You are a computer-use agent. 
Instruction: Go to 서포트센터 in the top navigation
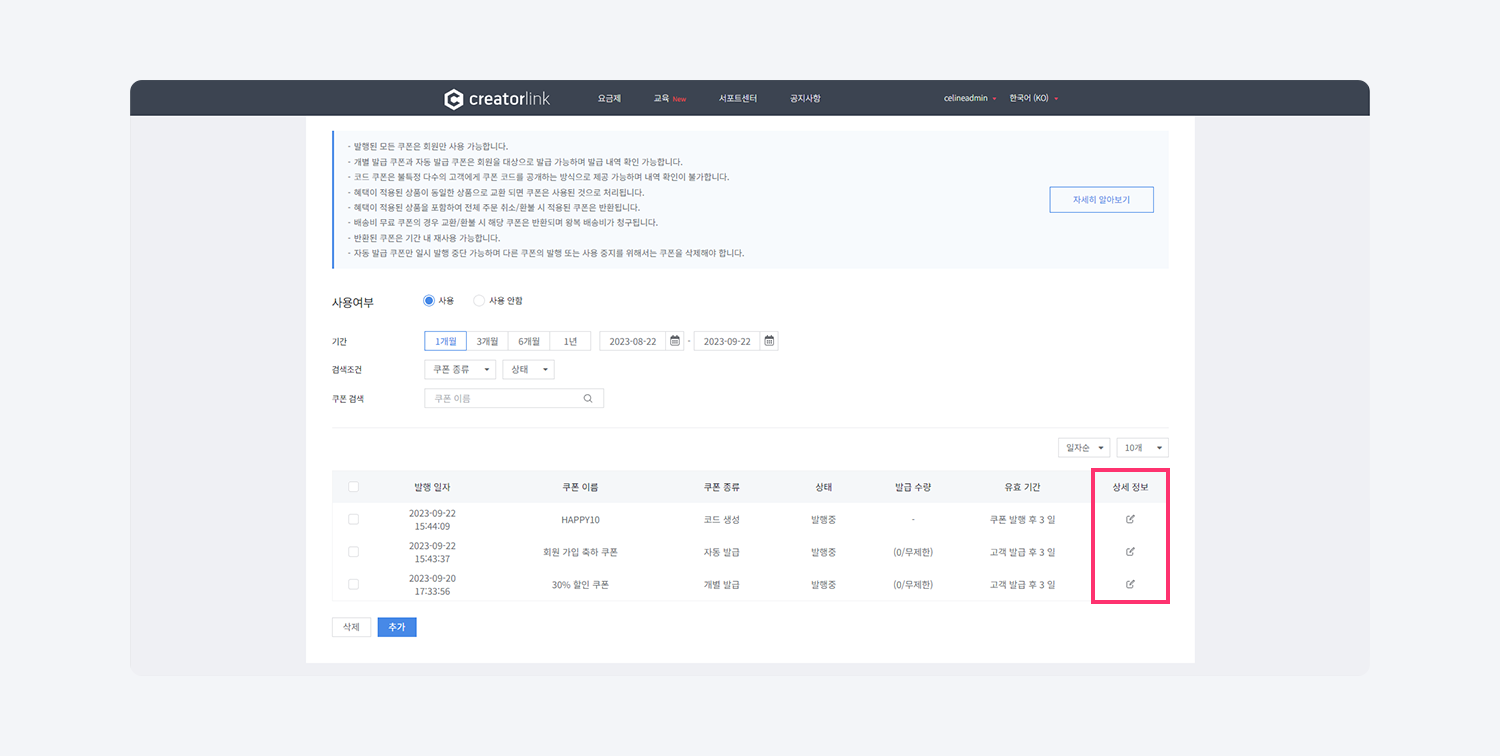coord(737,99)
